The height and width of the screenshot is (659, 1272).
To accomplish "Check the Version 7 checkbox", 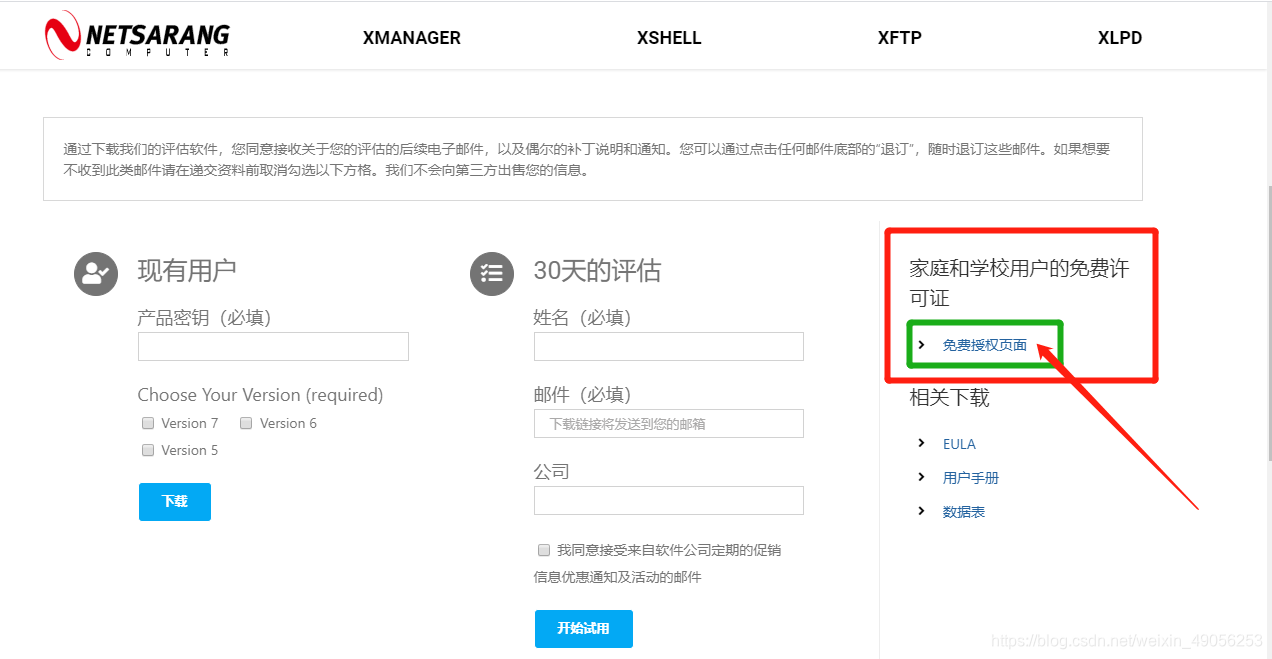I will click(148, 423).
